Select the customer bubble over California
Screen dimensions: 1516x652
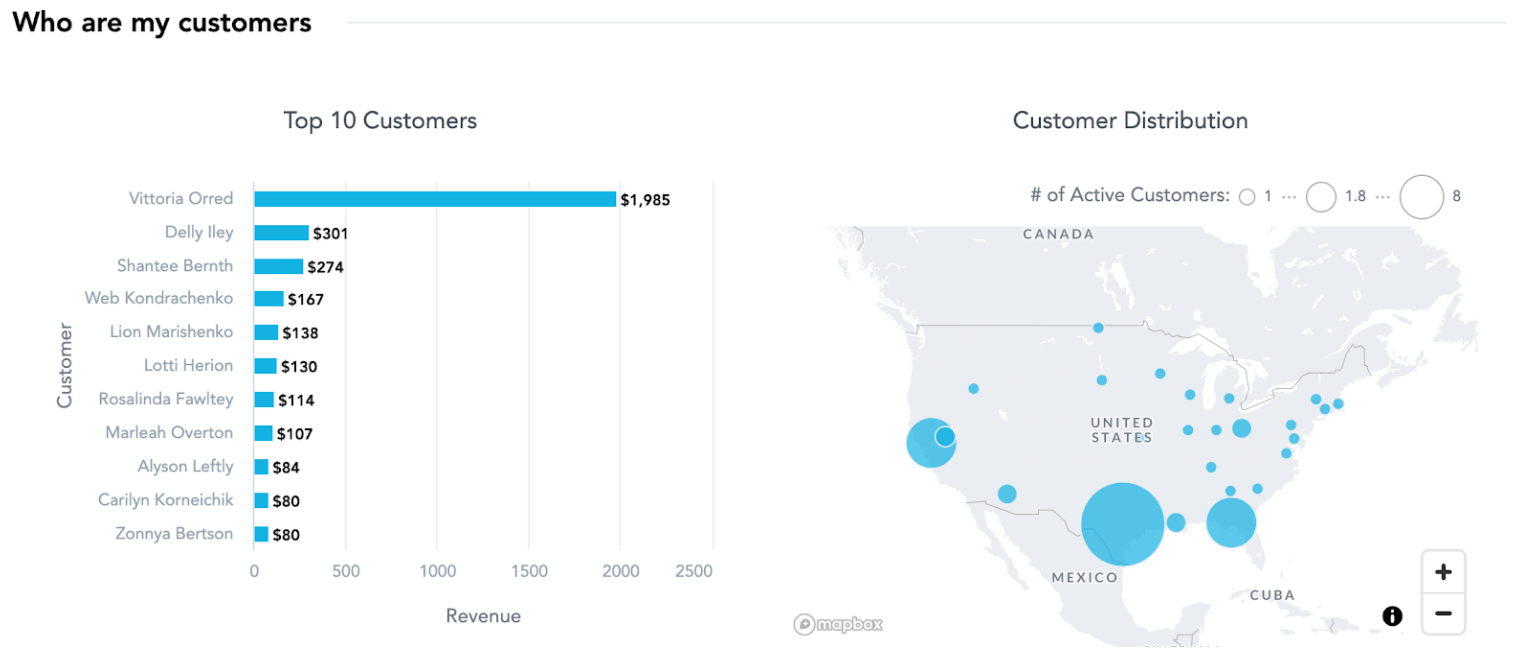[930, 442]
